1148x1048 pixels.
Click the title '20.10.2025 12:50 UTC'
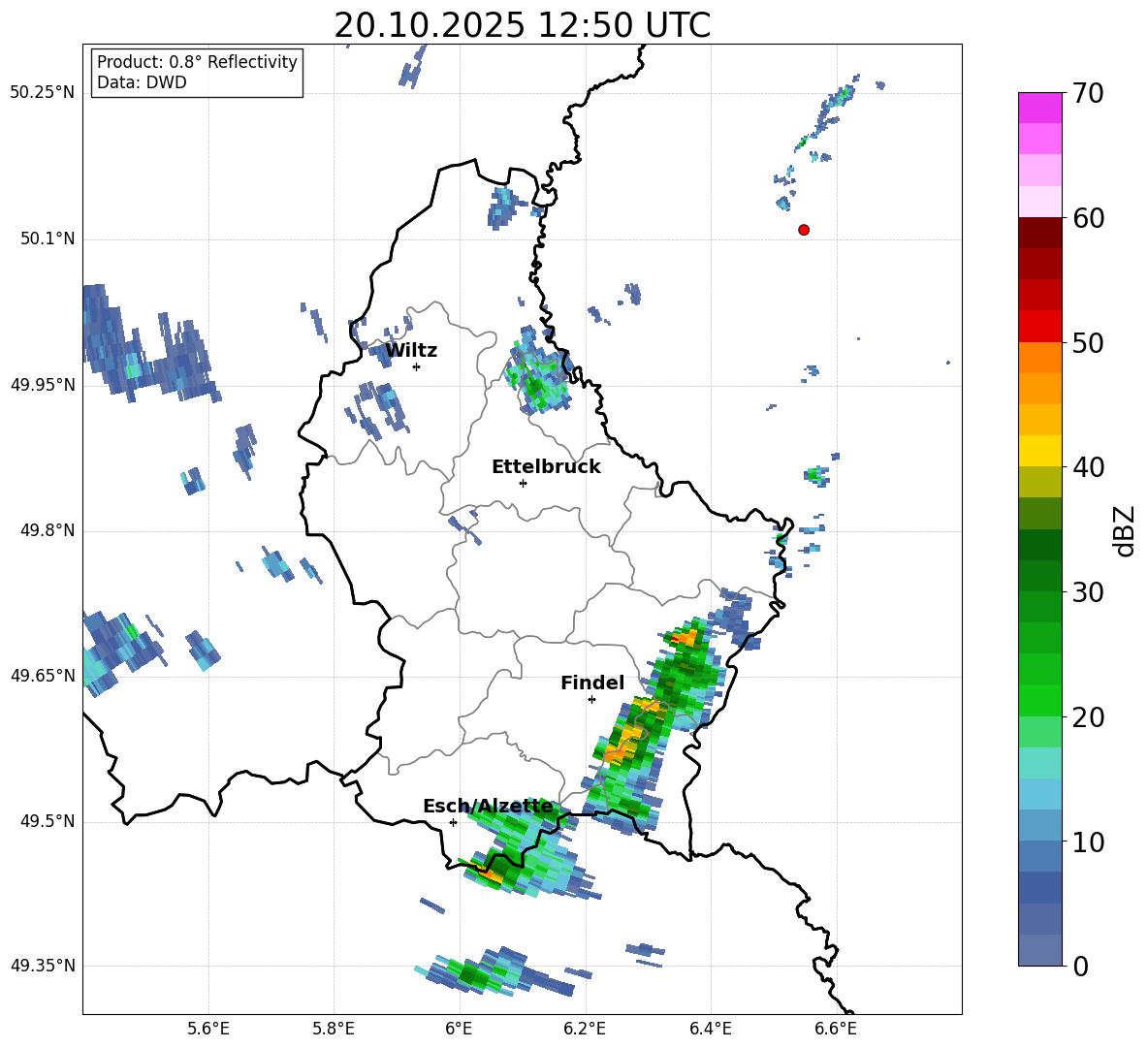[x=522, y=25]
